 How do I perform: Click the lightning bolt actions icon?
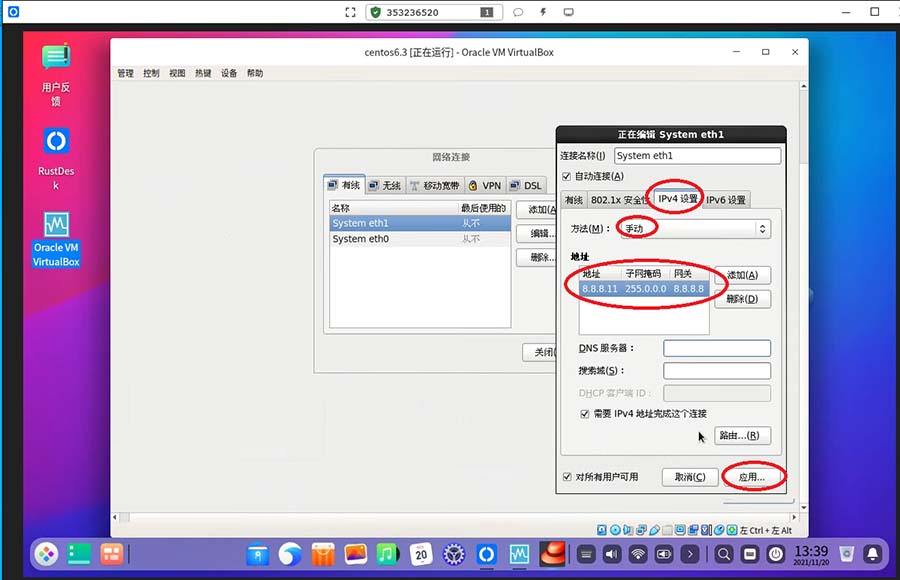tap(543, 12)
